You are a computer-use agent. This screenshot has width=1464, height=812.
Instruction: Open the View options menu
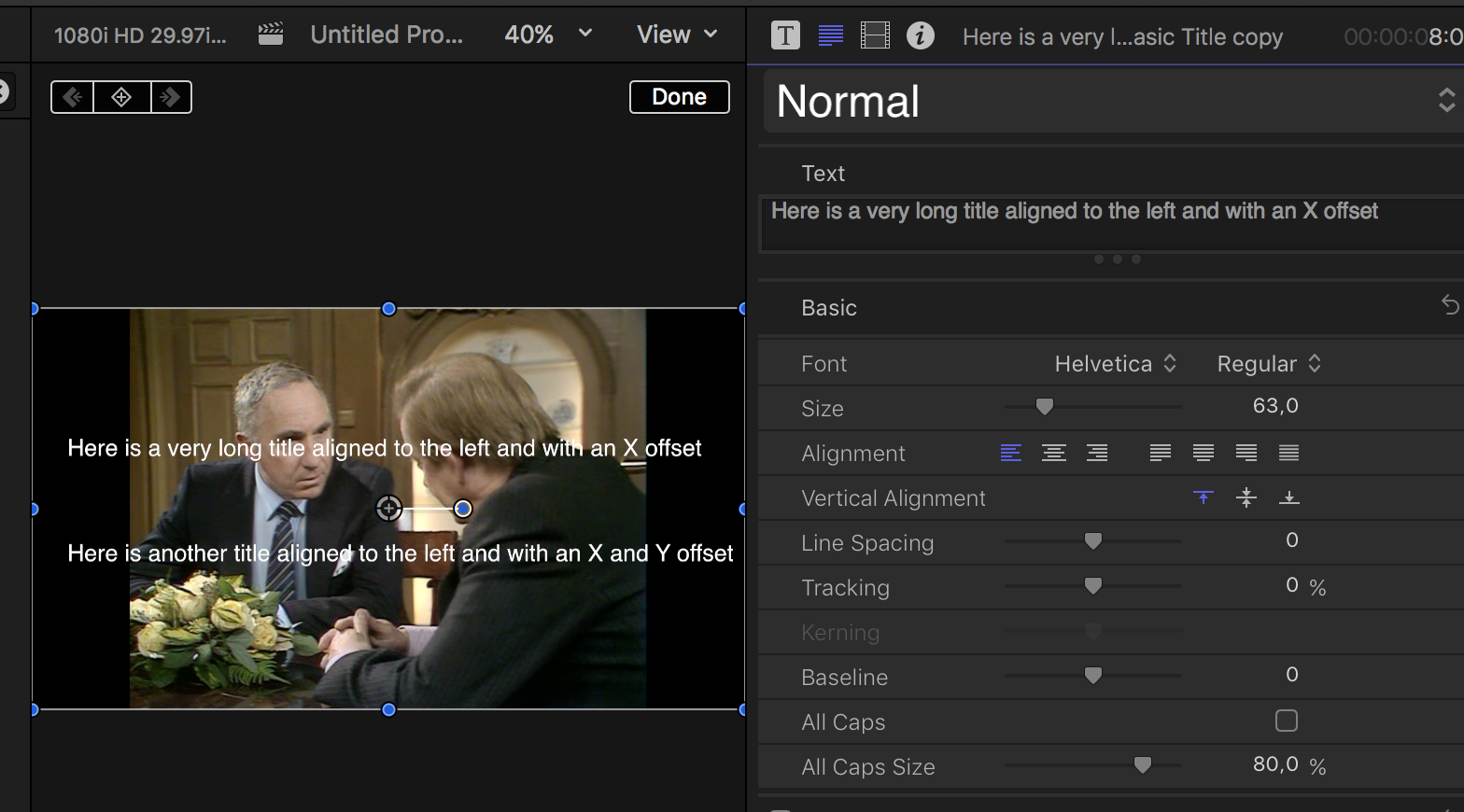coord(678,35)
